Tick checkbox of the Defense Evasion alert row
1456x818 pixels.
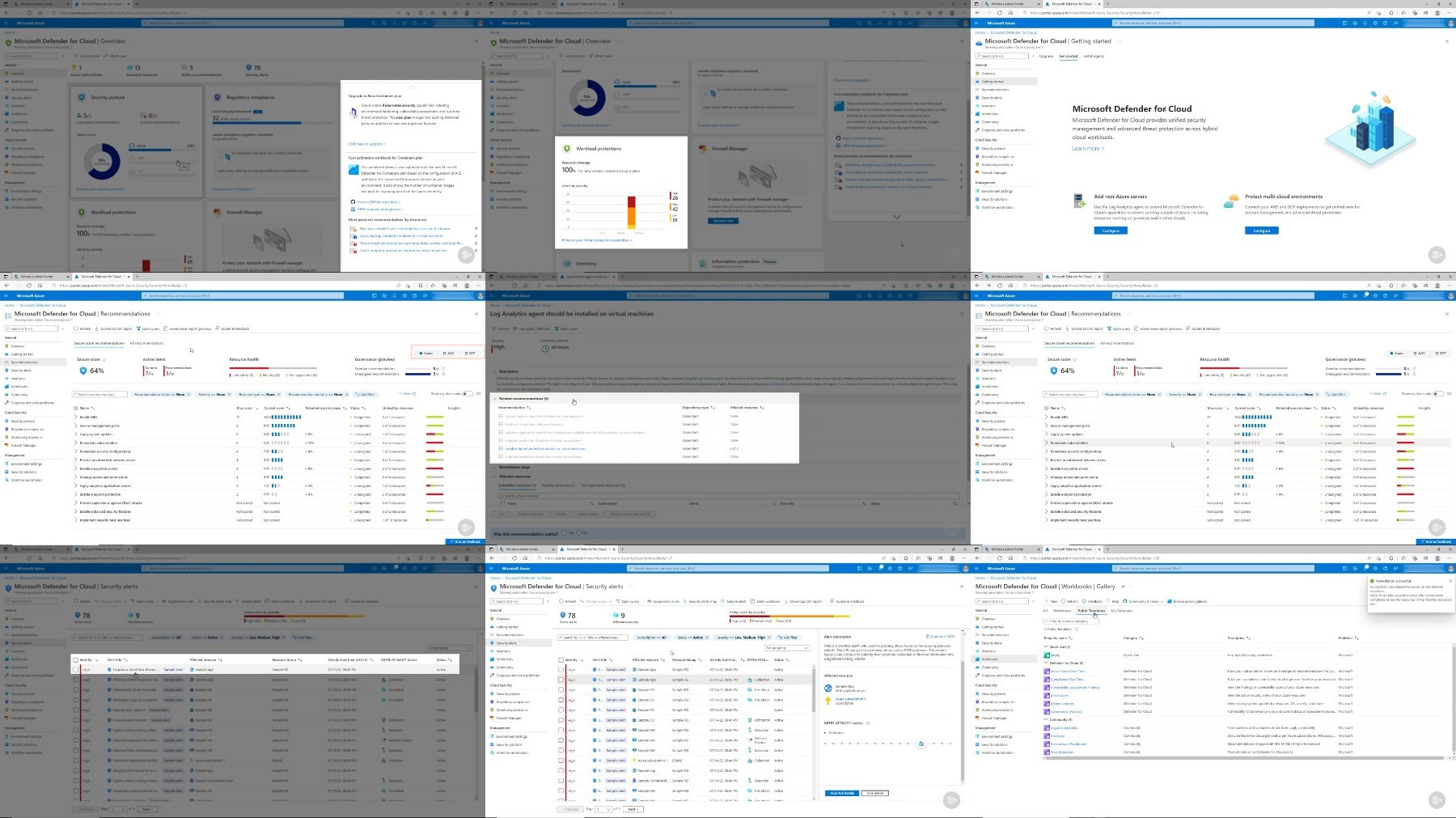(x=561, y=740)
